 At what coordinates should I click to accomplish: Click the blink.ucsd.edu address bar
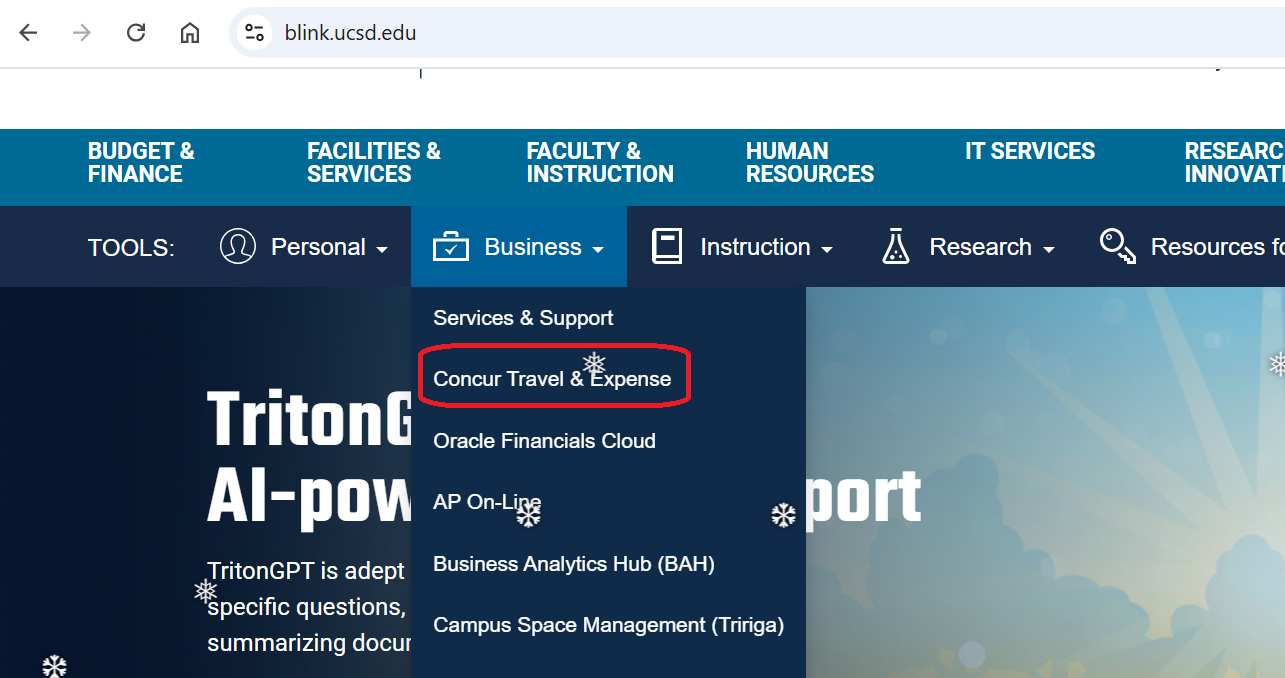pos(600,33)
